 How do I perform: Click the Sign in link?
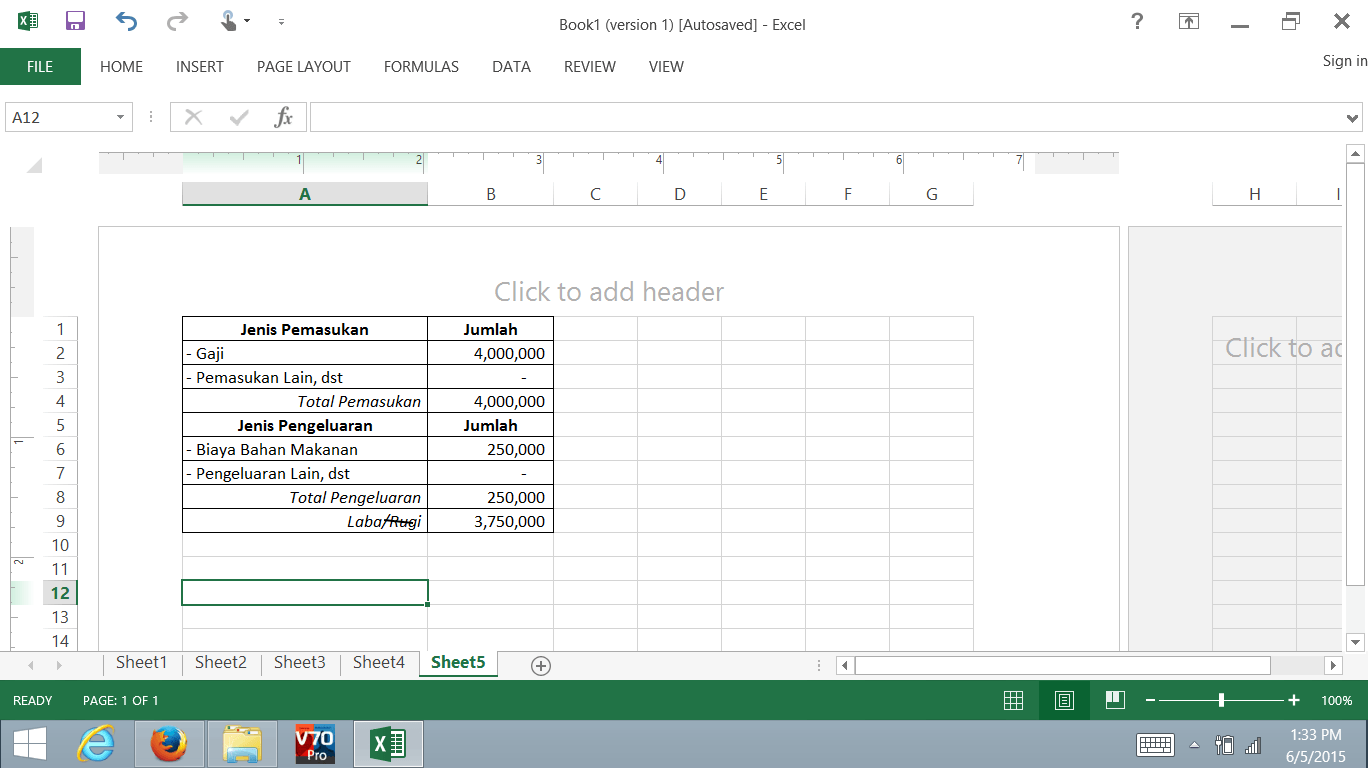pyautogui.click(x=1345, y=61)
